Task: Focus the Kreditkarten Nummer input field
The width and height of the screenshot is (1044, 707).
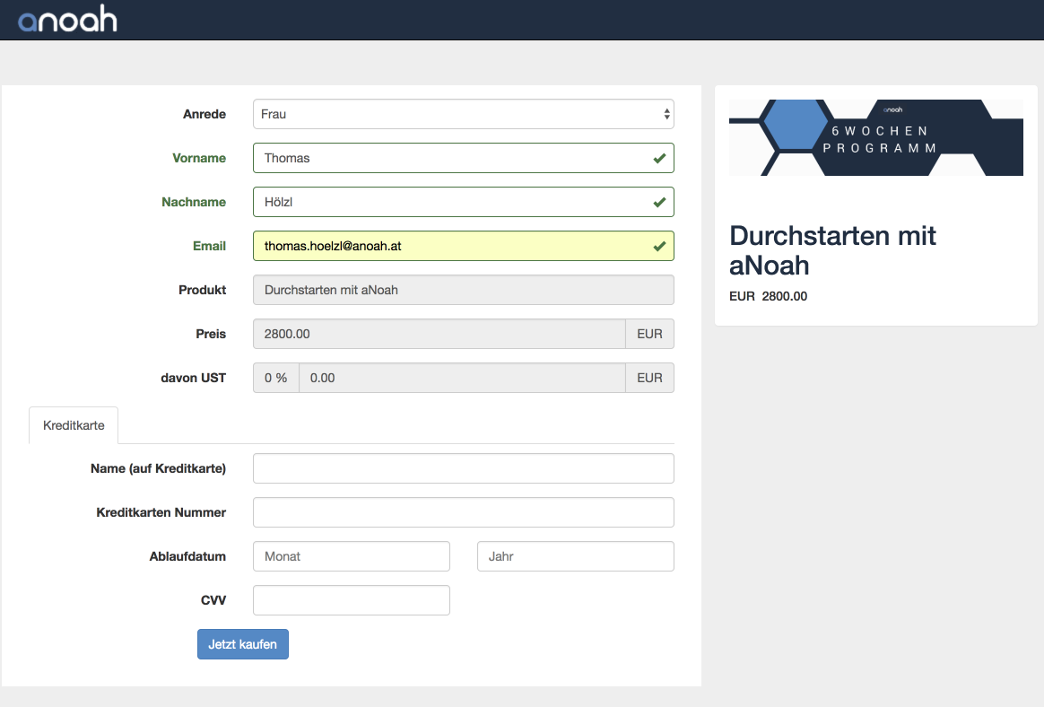Action: (x=463, y=512)
